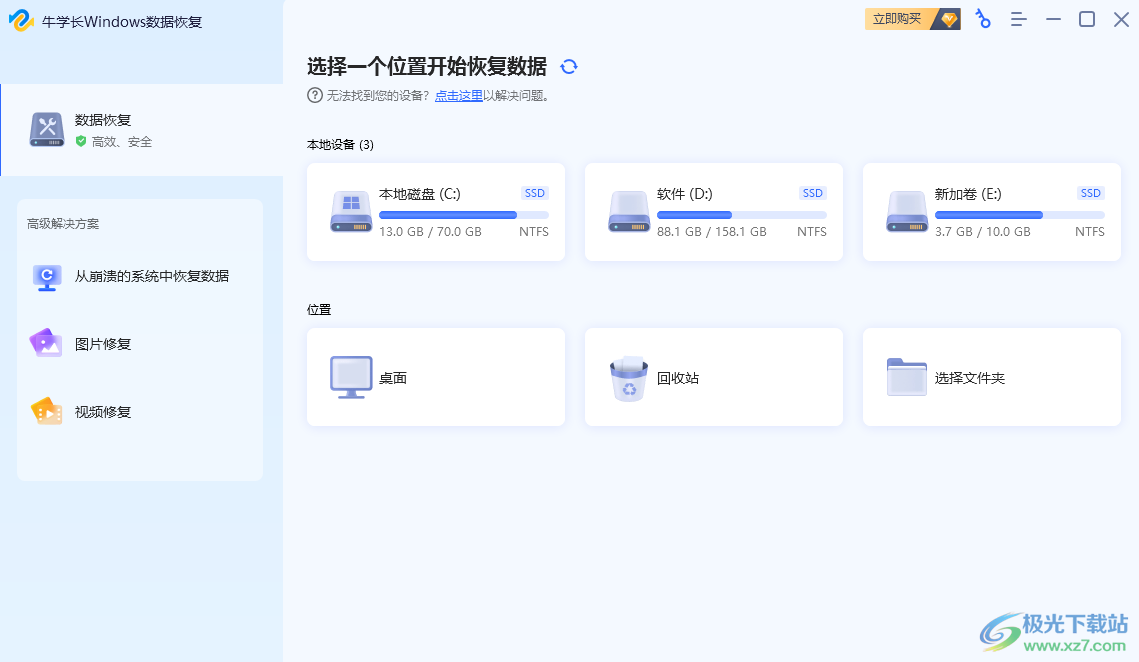
Task: Open the 图片修复 photo repair icon
Action: click(46, 344)
